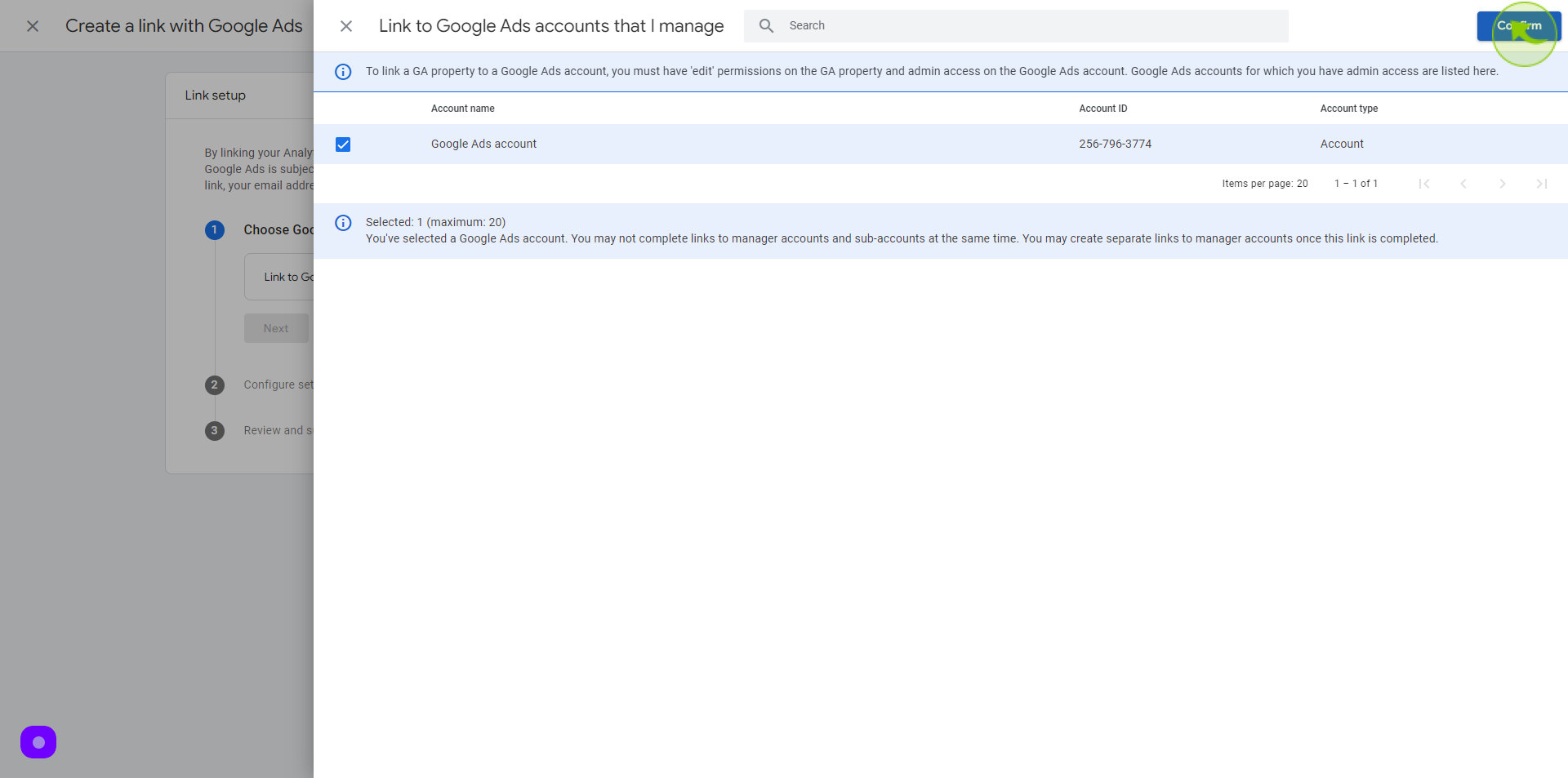Click the purple record widget icon
This screenshot has width=1568, height=778.
38,742
